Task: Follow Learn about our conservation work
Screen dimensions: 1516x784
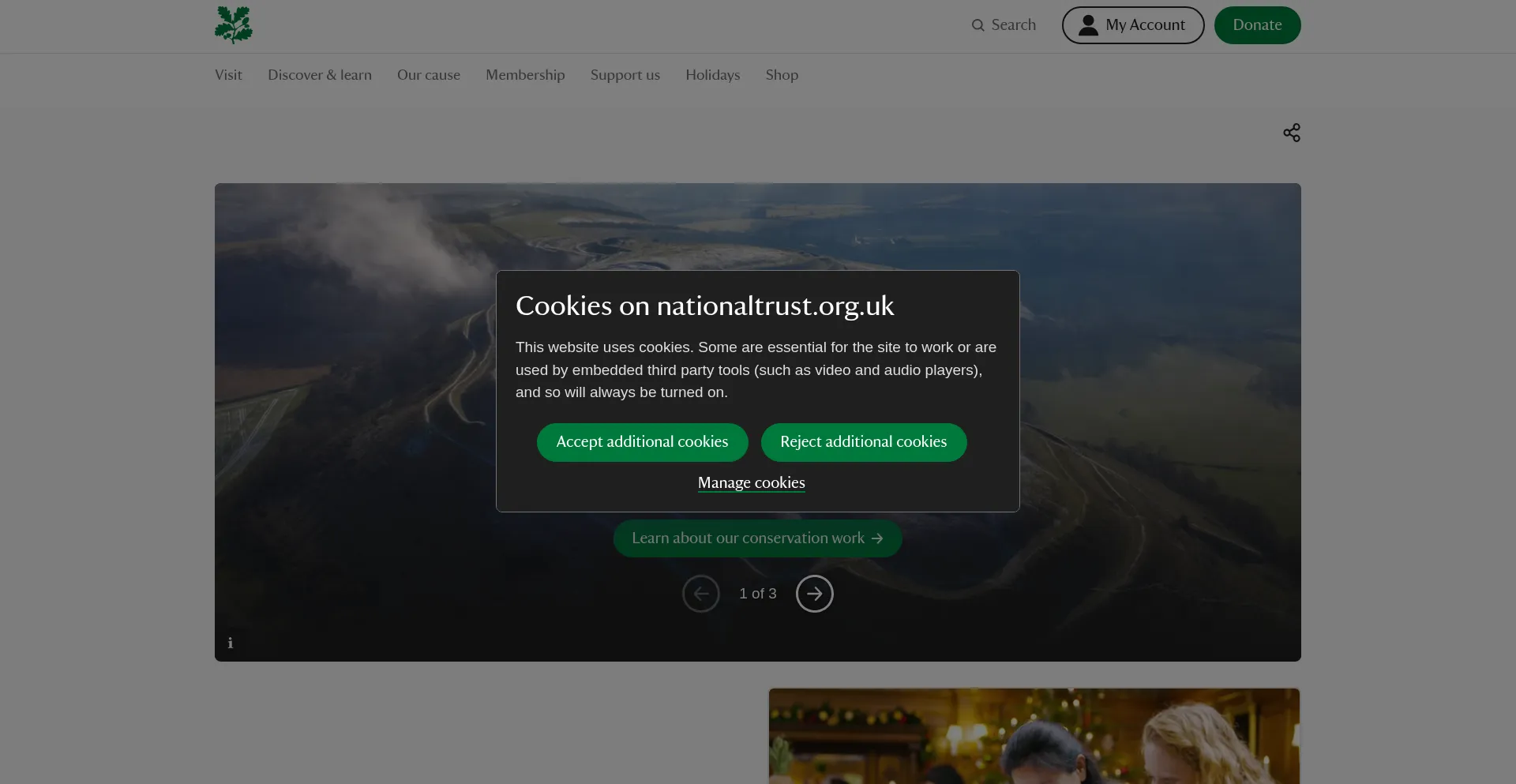Action: 758,538
